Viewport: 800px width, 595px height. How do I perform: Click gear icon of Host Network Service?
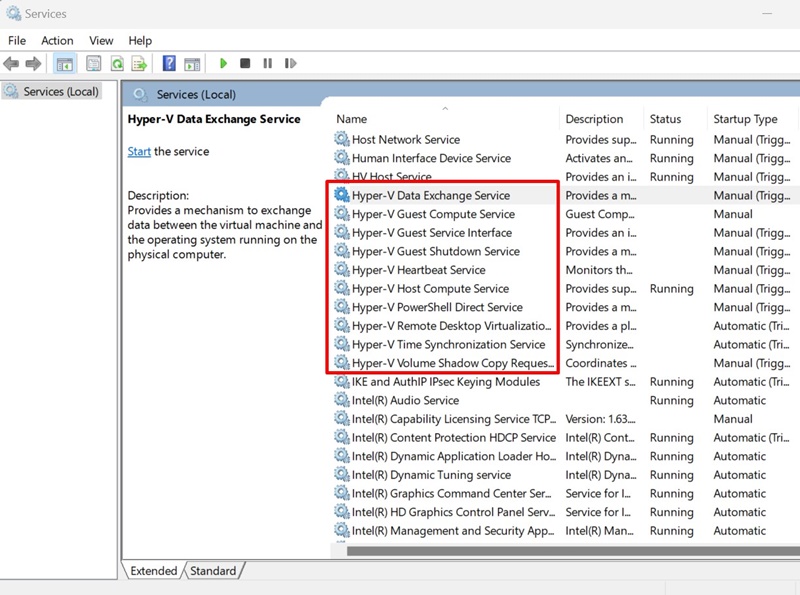tap(341, 139)
